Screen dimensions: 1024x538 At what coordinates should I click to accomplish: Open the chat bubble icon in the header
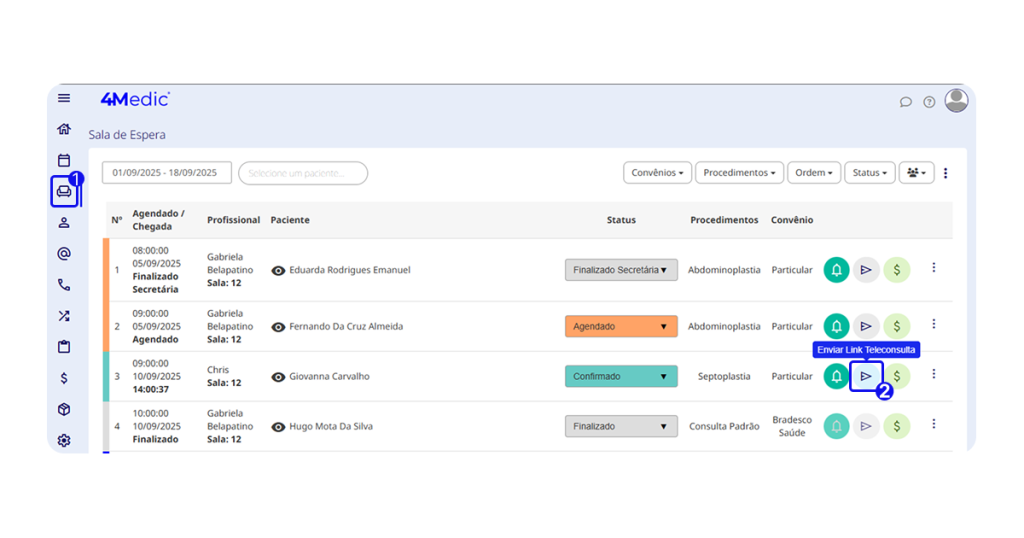point(906,102)
